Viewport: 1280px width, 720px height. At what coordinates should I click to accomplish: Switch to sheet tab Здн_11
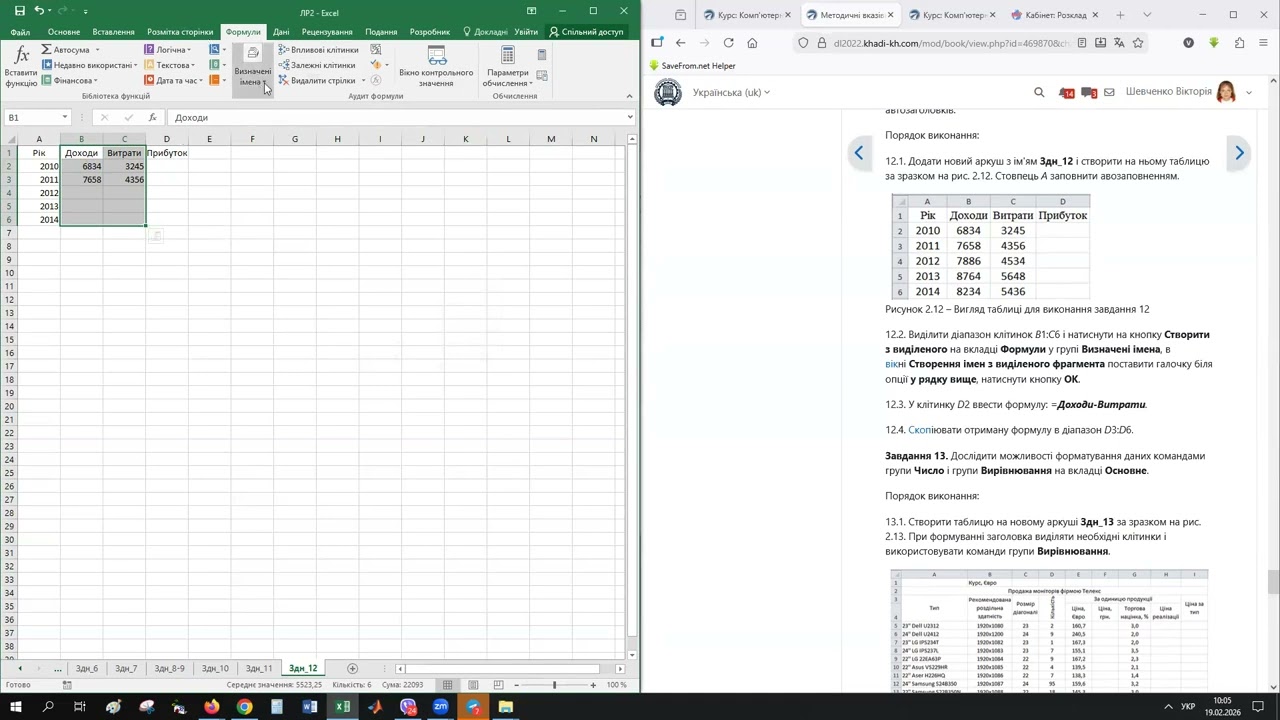(x=258, y=668)
